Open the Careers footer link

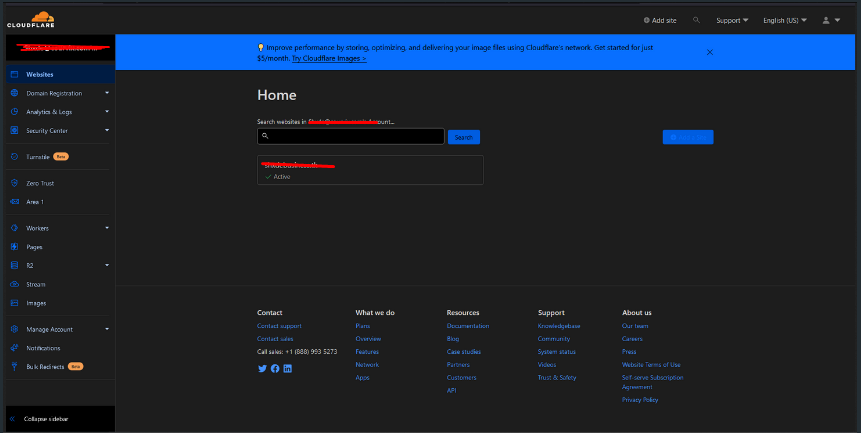click(632, 339)
